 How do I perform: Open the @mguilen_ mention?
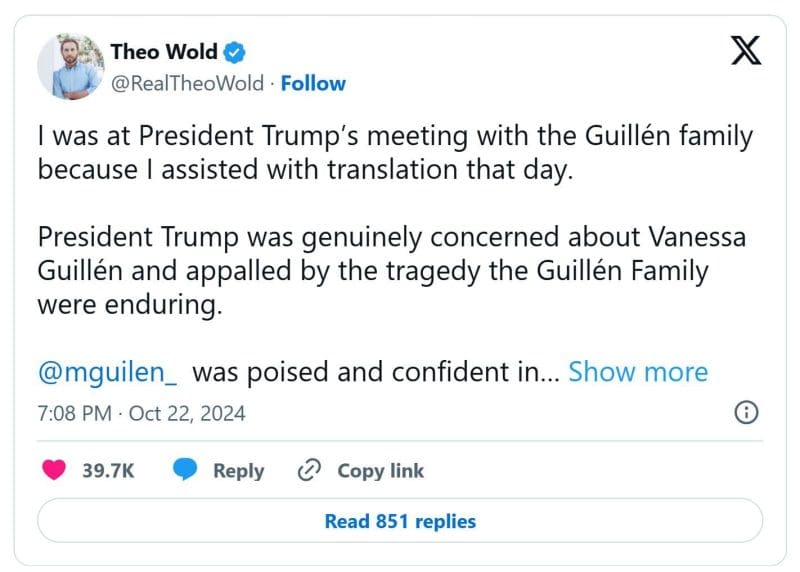108,372
